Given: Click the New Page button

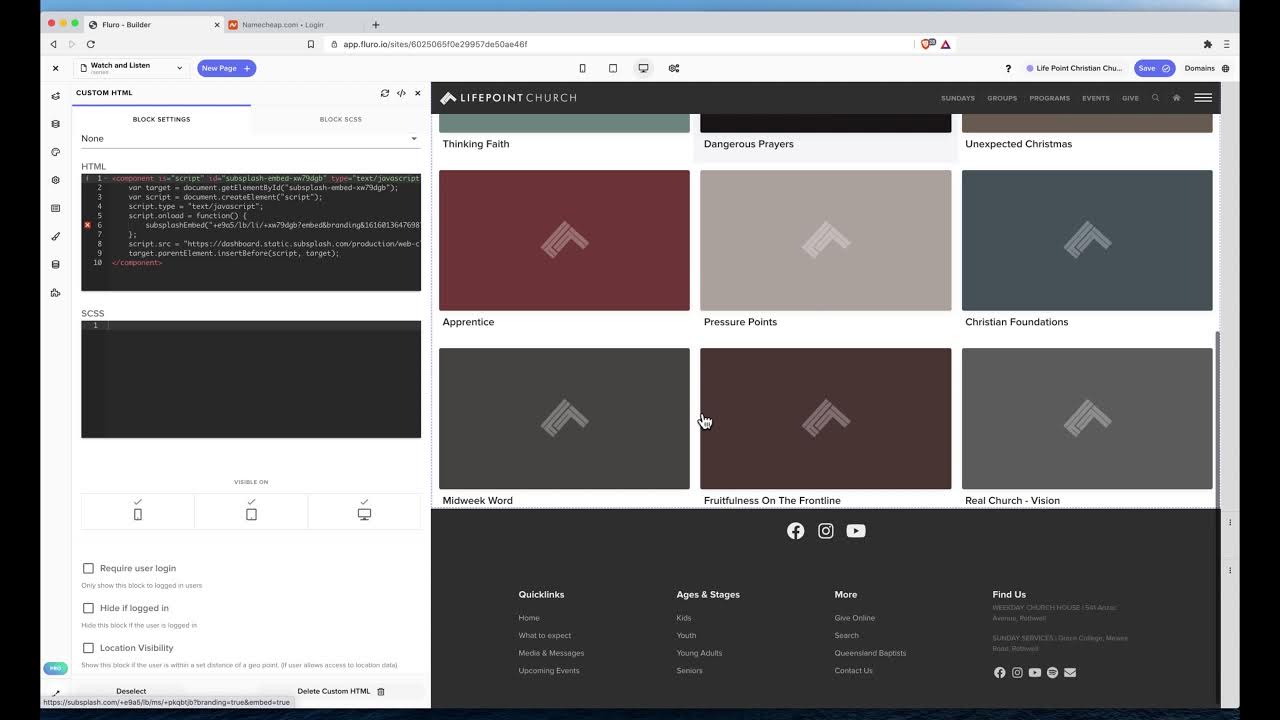Looking at the screenshot, I should click(226, 68).
